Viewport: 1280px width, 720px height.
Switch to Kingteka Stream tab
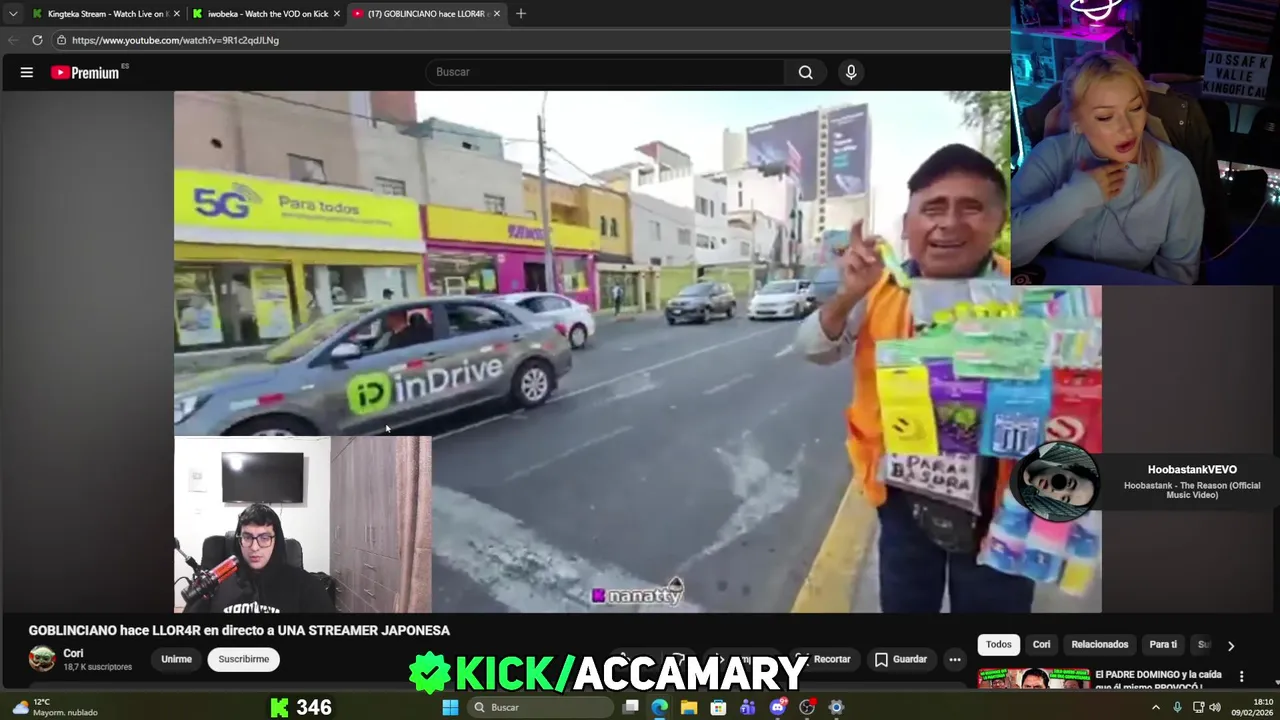[x=105, y=14]
